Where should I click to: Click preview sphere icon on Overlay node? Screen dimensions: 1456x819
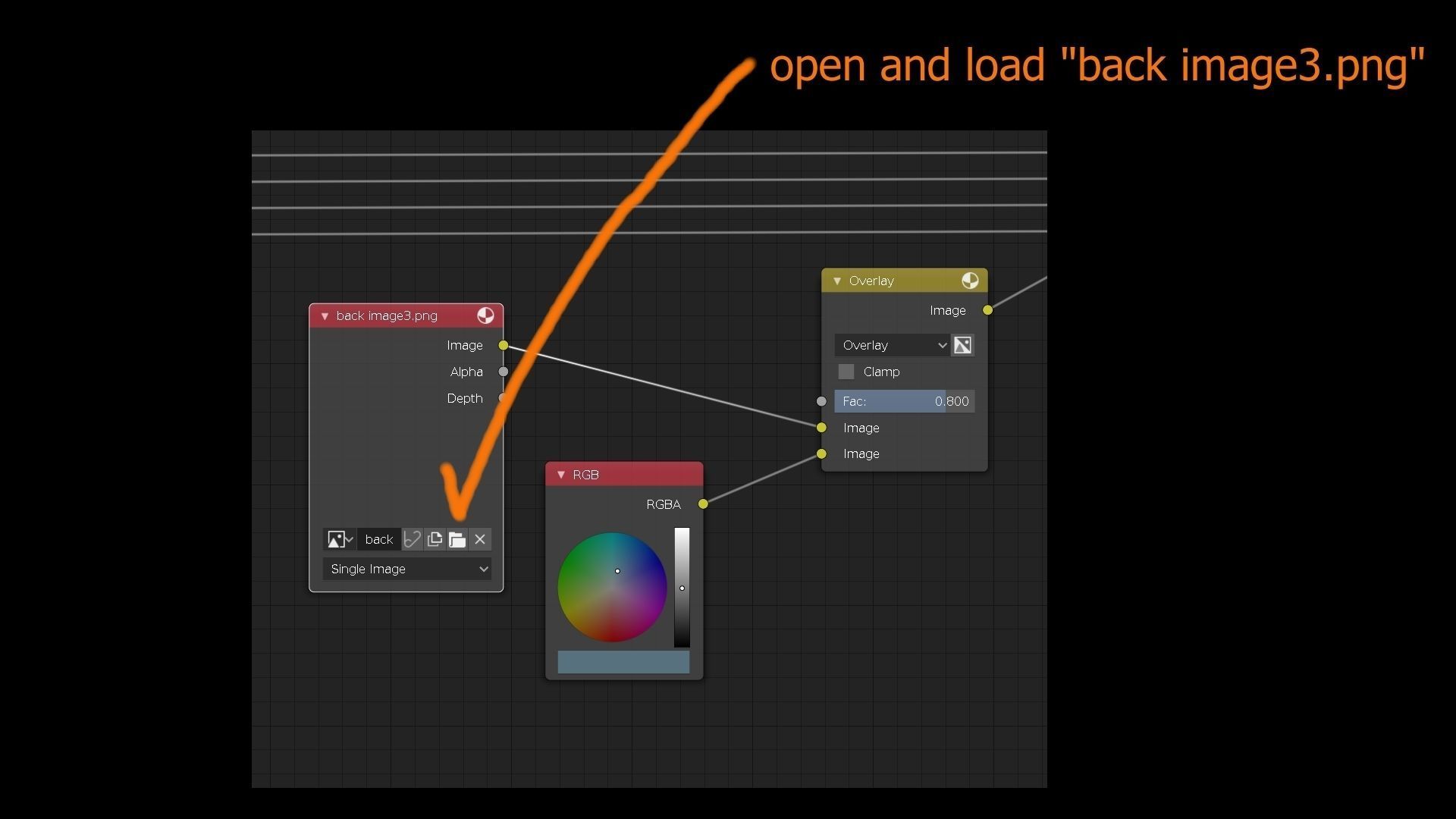click(x=970, y=281)
